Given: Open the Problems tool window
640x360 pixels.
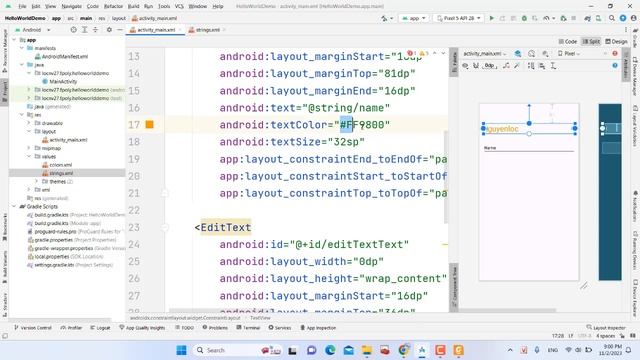Looking at the screenshot, I should coord(215,328).
